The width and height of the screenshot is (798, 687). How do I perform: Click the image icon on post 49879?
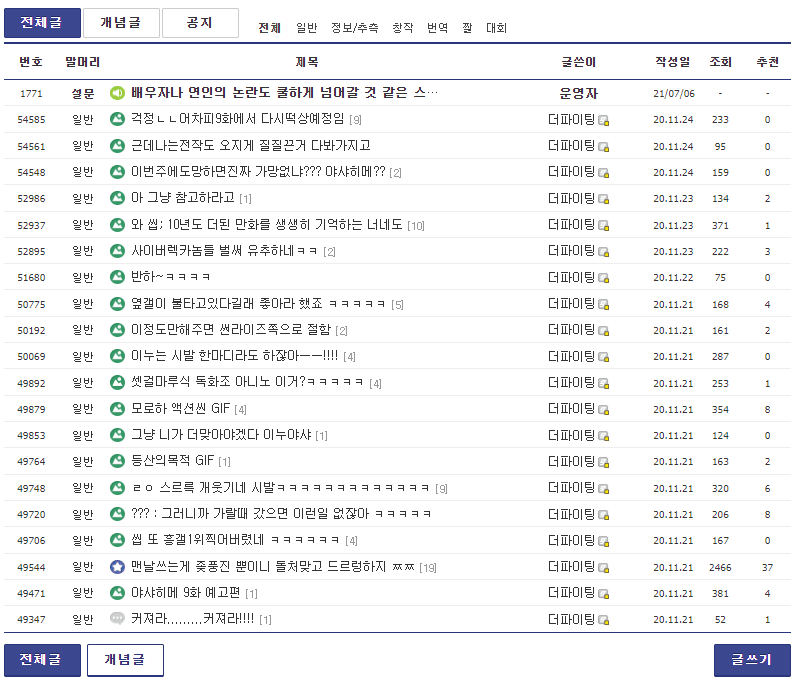[x=118, y=409]
